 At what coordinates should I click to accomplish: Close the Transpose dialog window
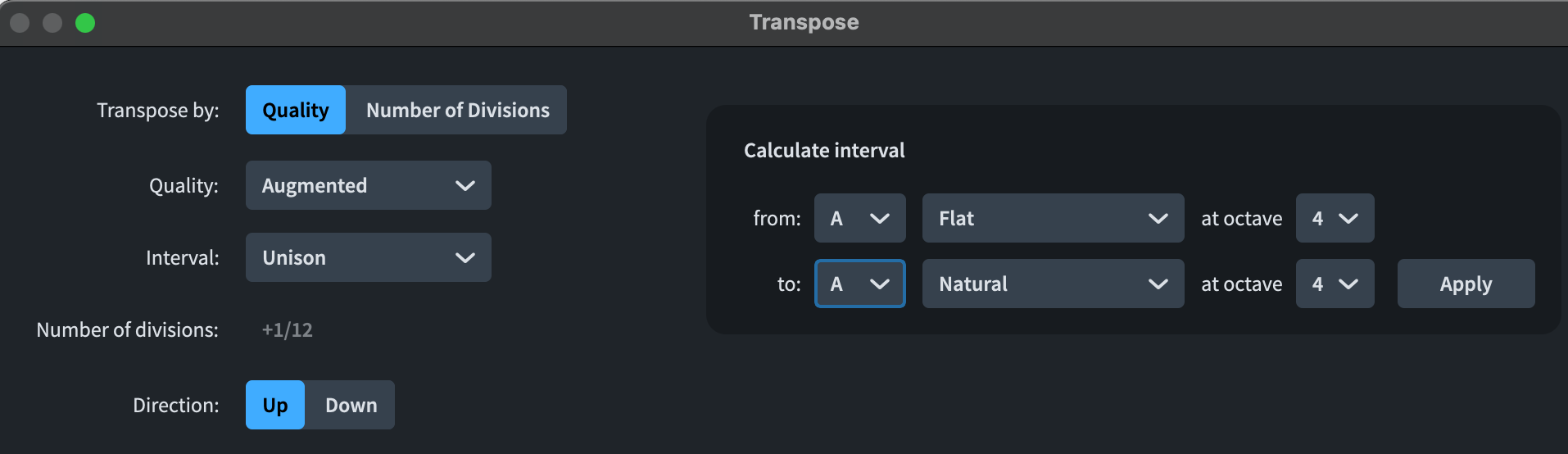(x=20, y=23)
